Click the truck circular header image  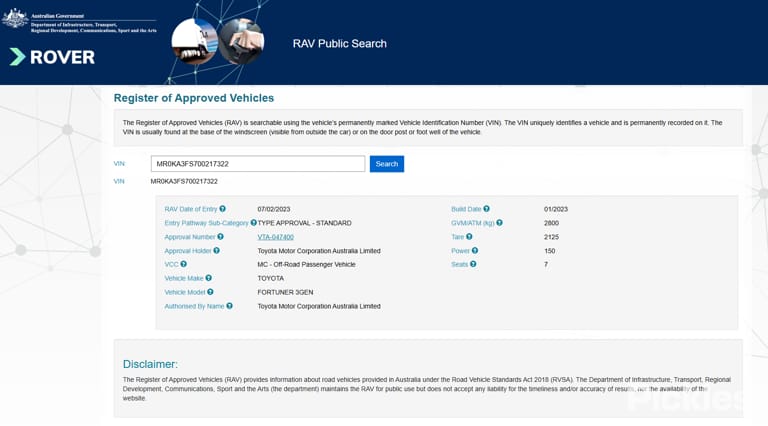[x=194, y=42]
